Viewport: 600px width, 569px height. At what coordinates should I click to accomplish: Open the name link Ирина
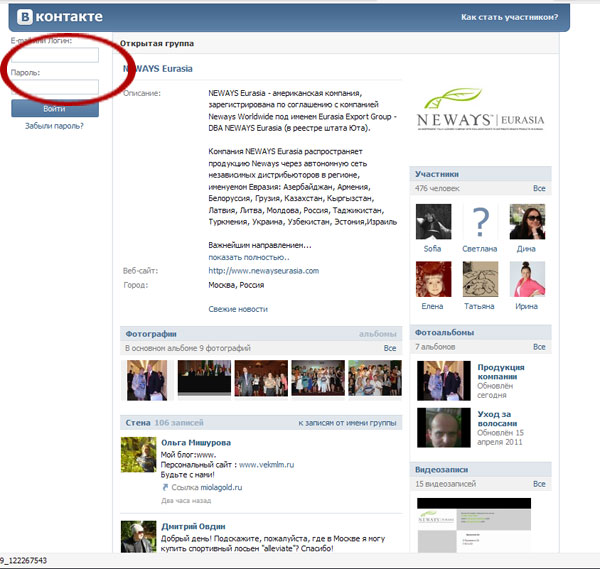click(x=527, y=306)
